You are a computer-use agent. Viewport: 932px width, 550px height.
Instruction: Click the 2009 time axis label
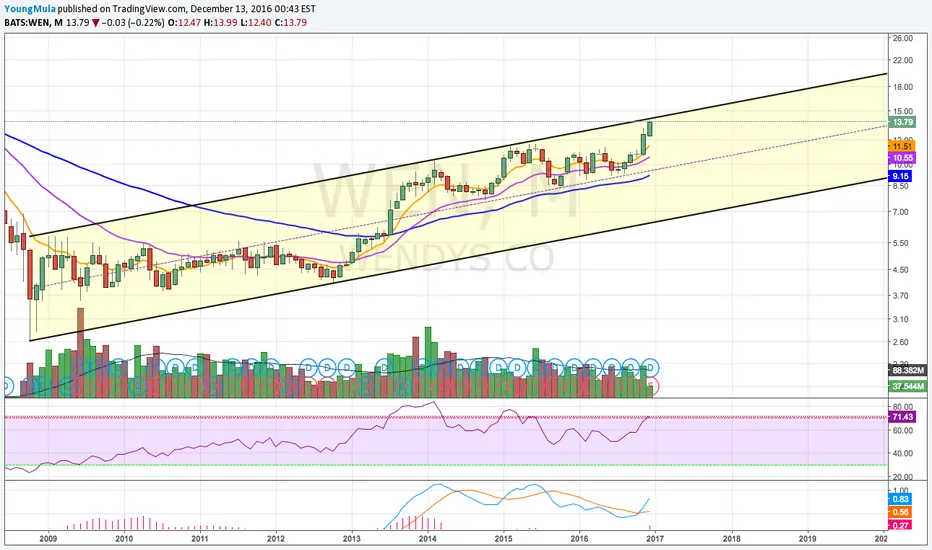(x=48, y=539)
